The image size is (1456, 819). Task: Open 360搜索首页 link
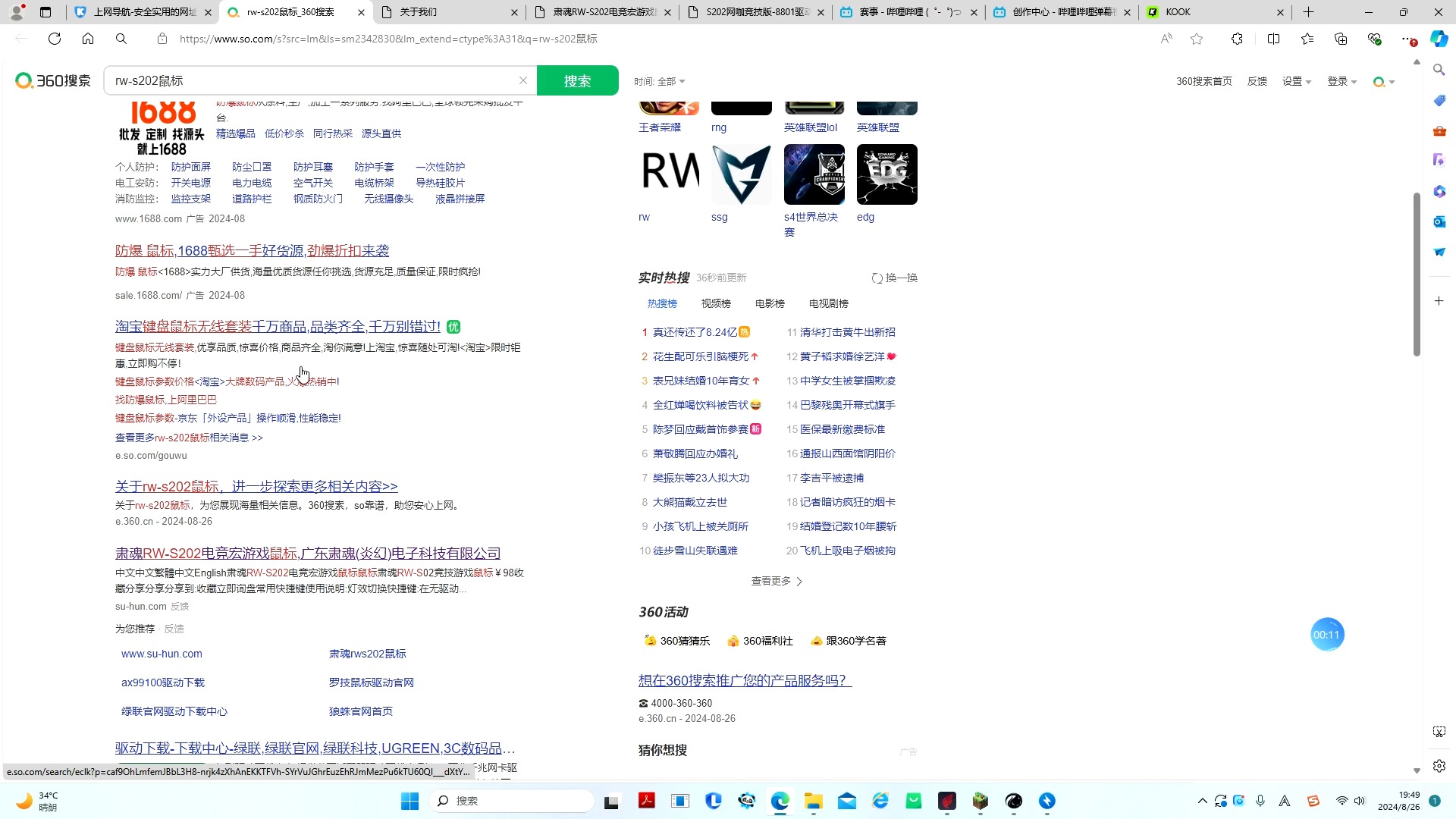pos(1204,81)
